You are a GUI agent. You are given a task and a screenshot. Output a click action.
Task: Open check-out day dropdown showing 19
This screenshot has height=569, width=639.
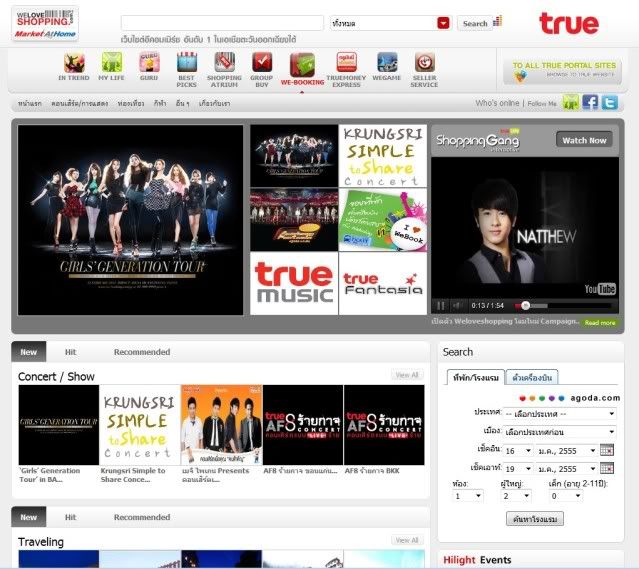click(518, 468)
